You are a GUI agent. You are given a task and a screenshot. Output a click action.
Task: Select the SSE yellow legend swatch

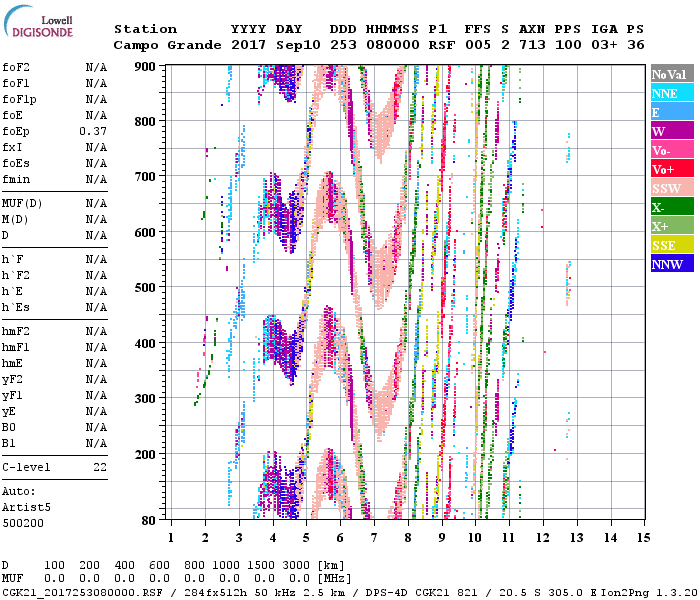pyautogui.click(x=672, y=245)
